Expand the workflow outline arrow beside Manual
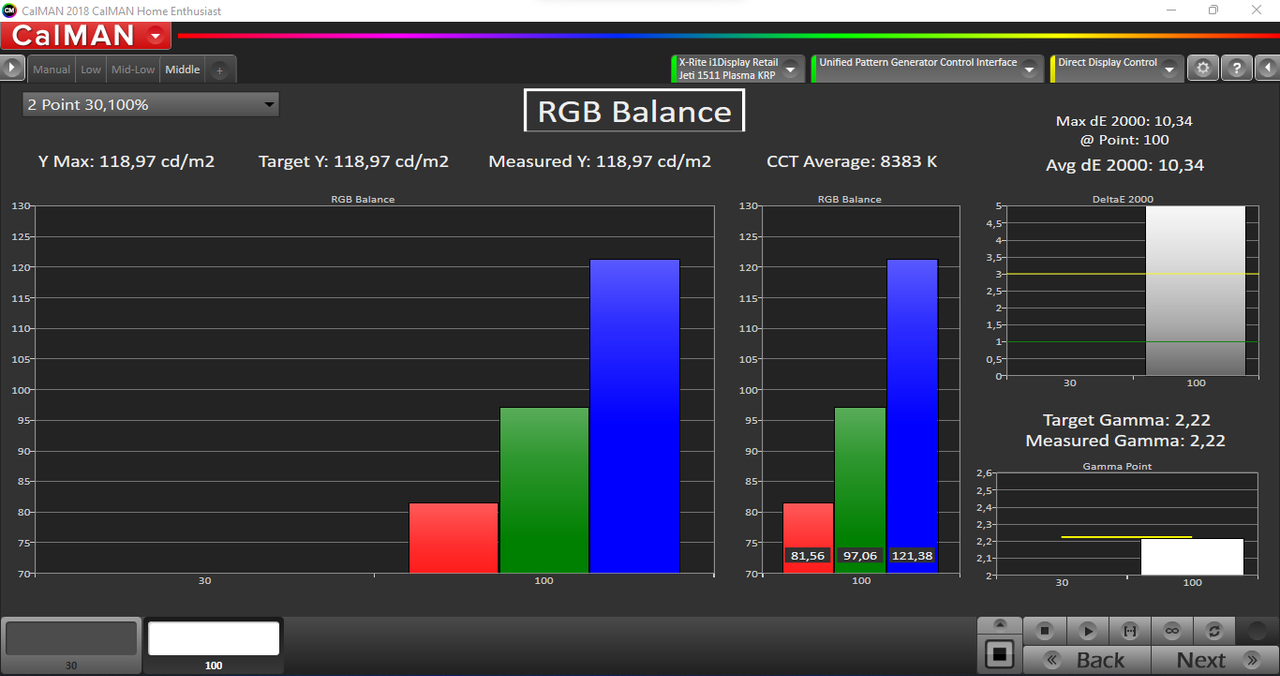 click(x=12, y=68)
